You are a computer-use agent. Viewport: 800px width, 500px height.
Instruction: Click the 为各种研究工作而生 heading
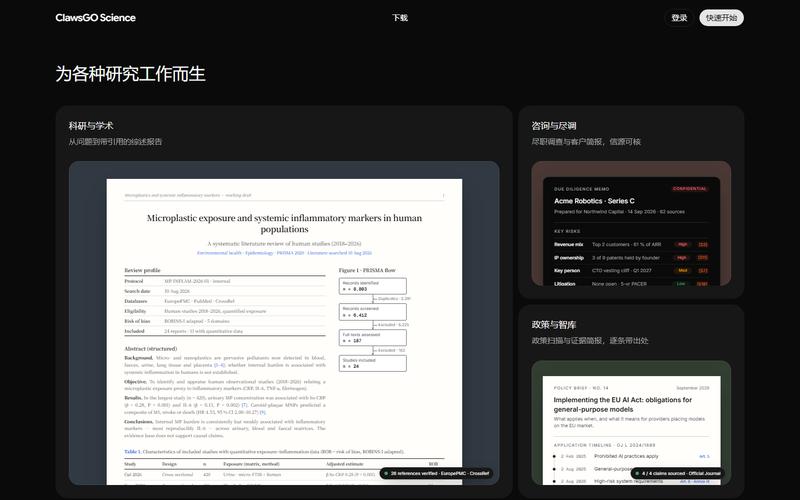tap(130, 74)
